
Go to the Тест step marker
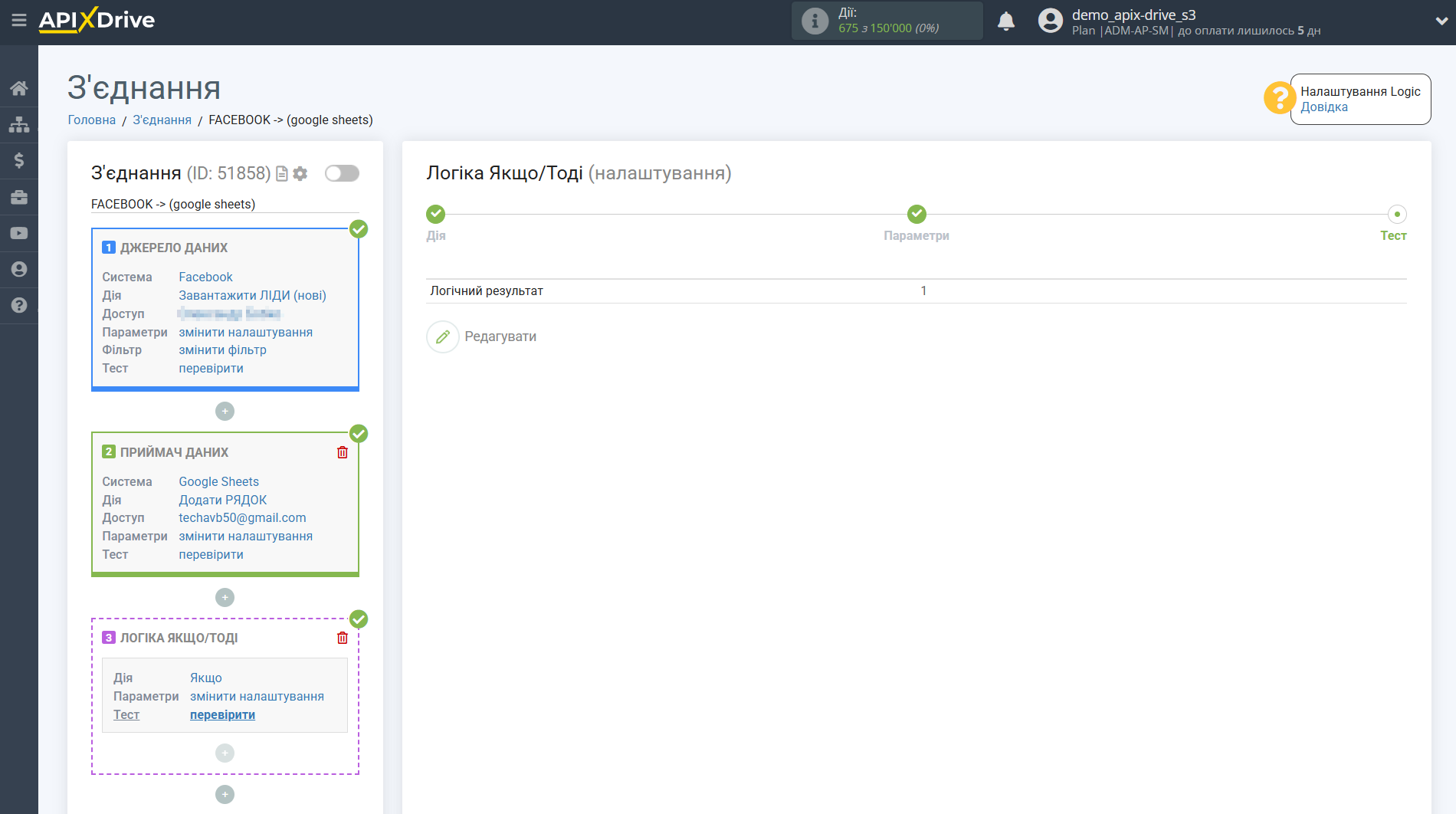pos(1397,214)
